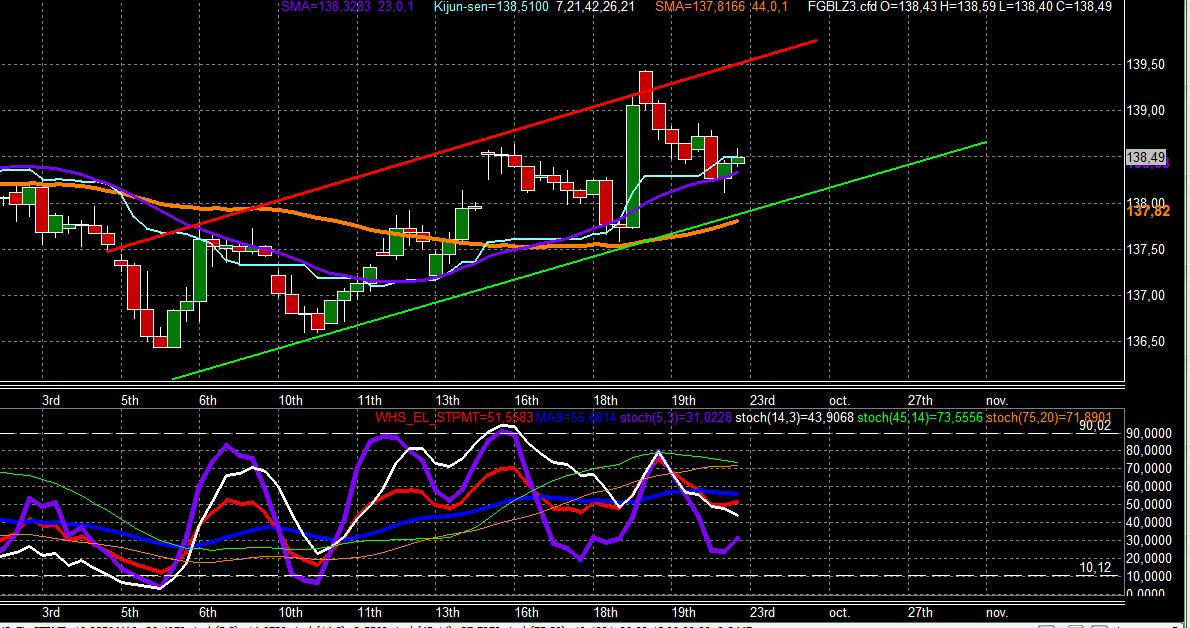Click the FGBLZ3.cfd OHLC header text

(x=959, y=7)
